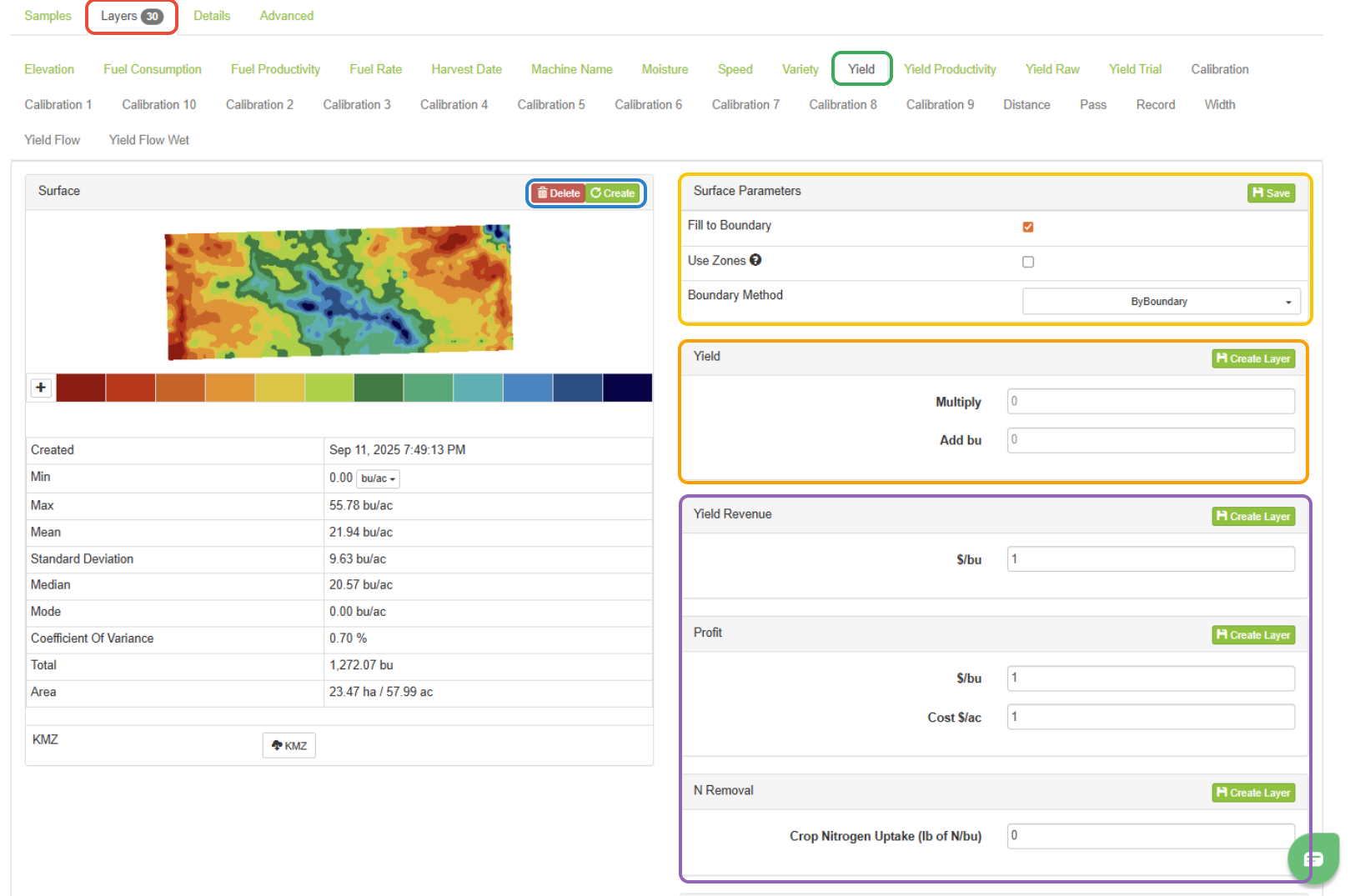Click the Add bu input field
The width and height of the screenshot is (1350, 896).
1151,440
